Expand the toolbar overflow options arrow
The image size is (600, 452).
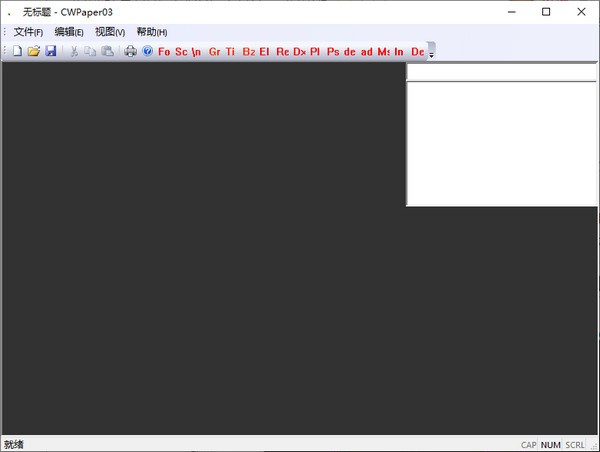coord(432,53)
